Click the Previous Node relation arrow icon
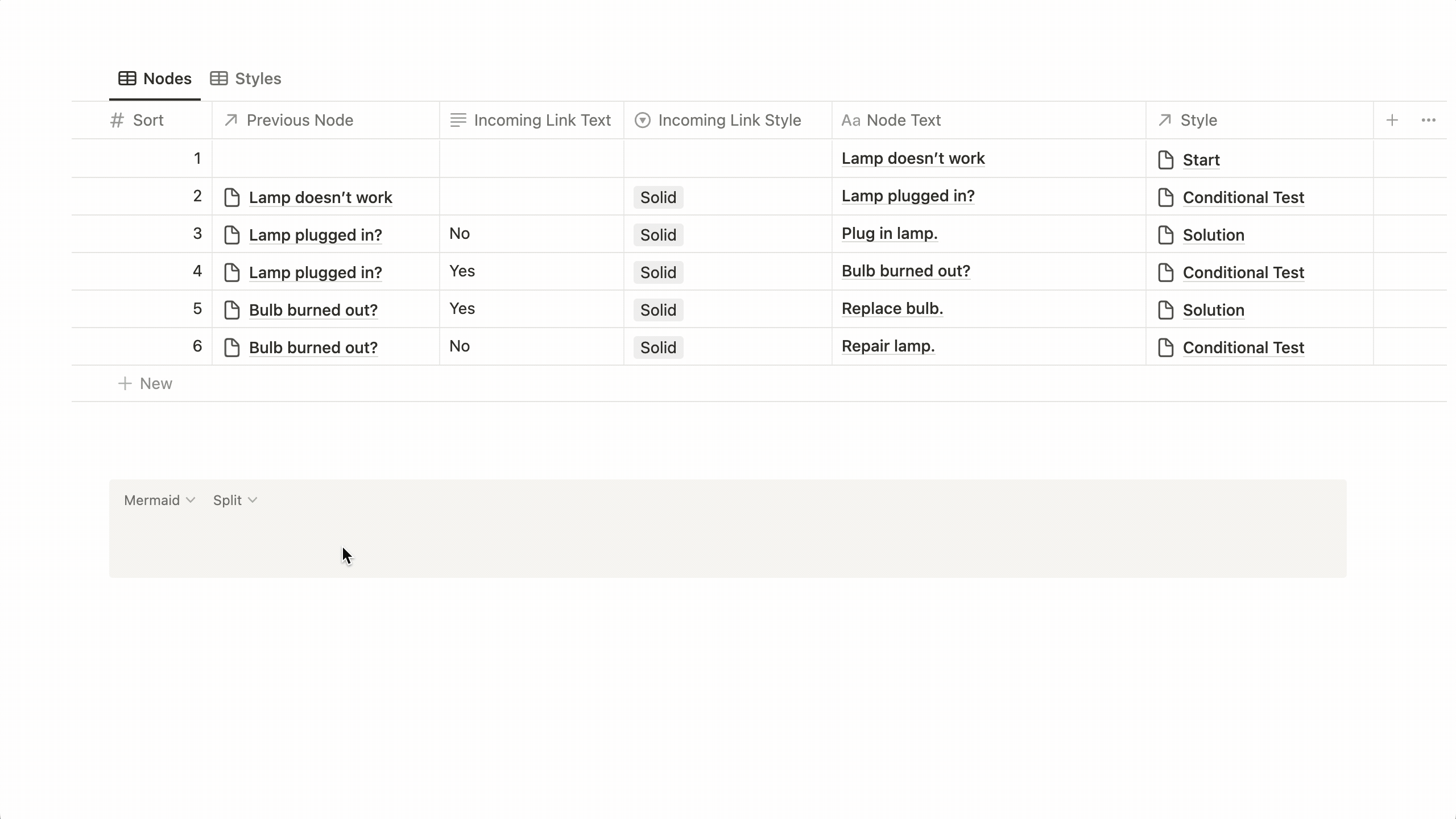The image size is (1456, 819). [x=231, y=120]
